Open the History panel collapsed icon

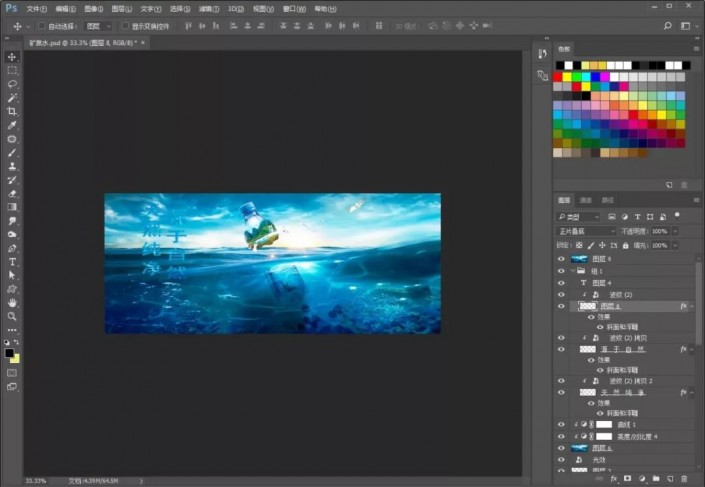tap(542, 54)
